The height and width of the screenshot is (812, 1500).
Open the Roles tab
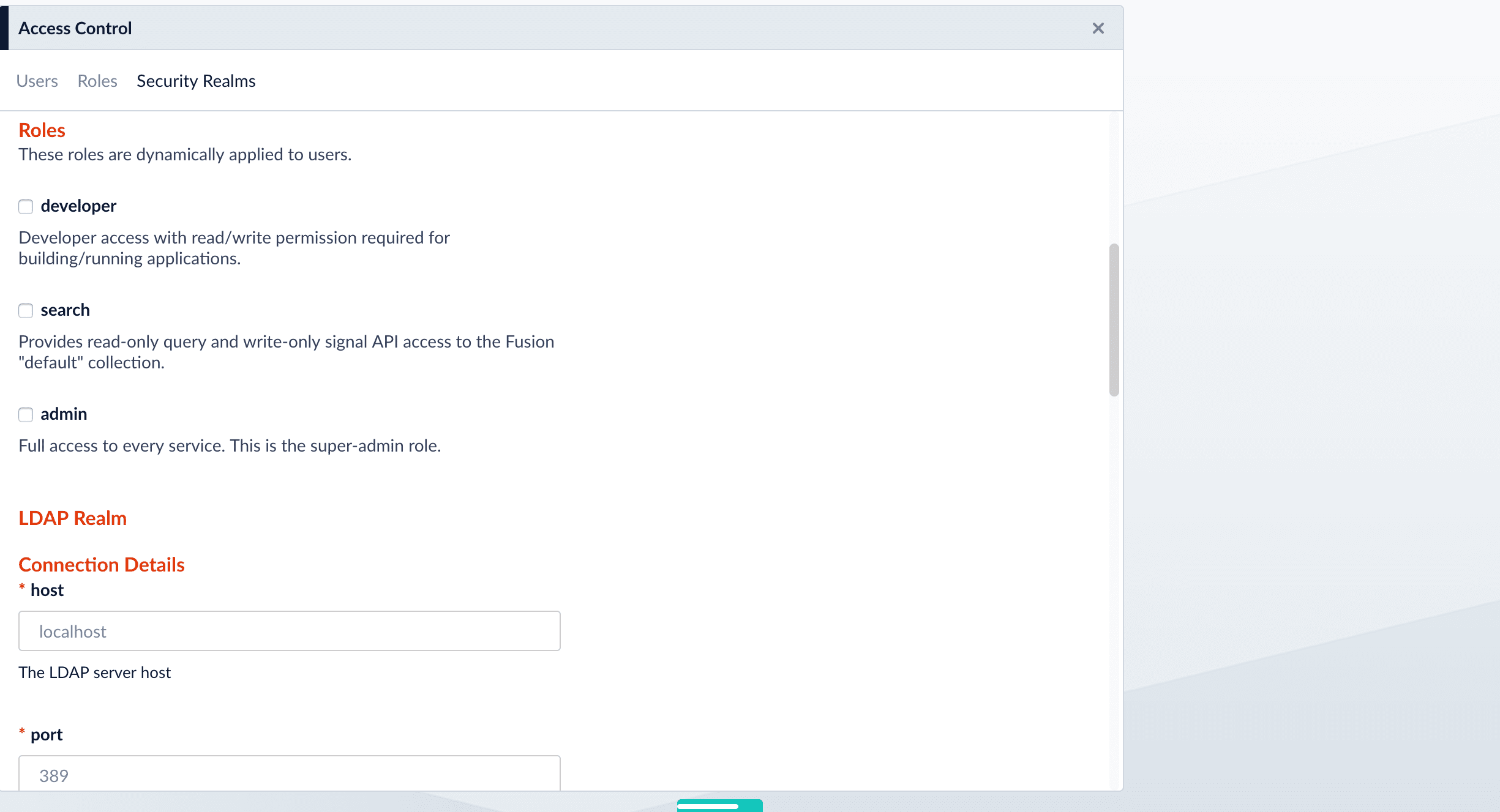pos(97,81)
